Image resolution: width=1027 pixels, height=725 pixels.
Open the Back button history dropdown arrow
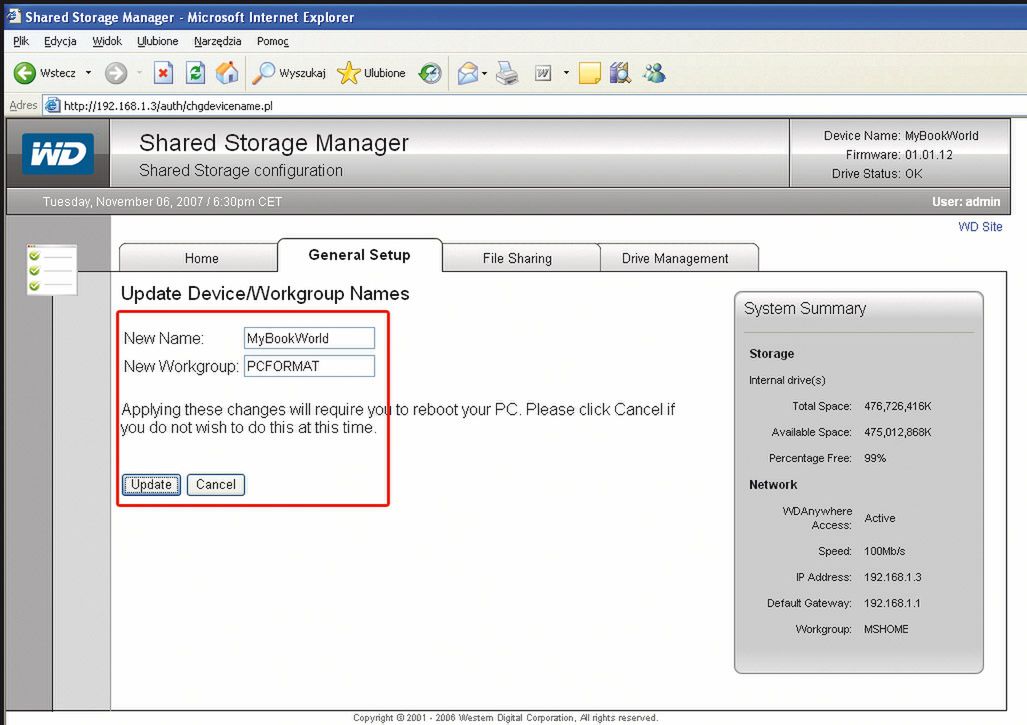tap(88, 73)
